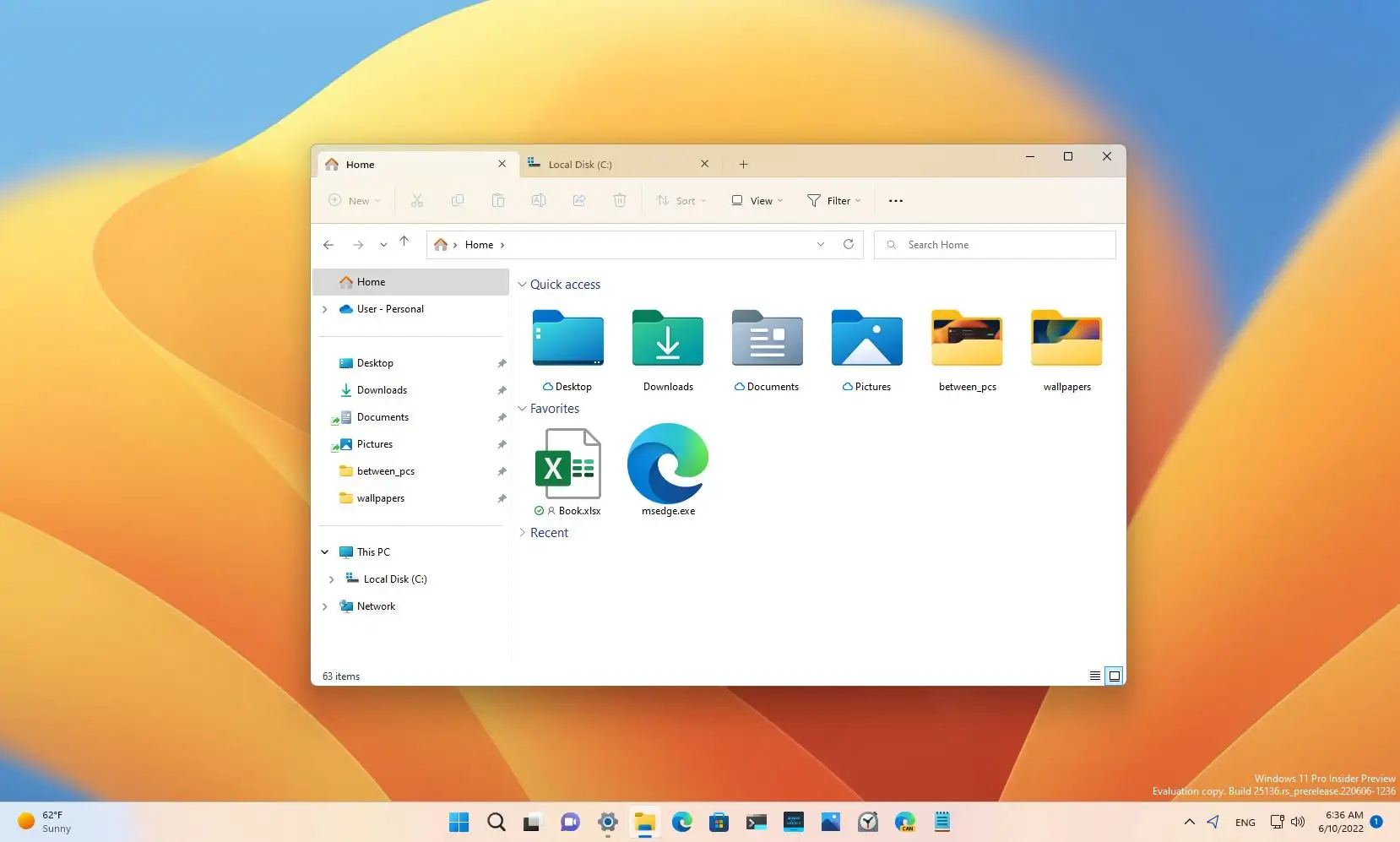Open the See more ellipsis icon
Viewport: 1400px width, 842px height.
click(896, 200)
